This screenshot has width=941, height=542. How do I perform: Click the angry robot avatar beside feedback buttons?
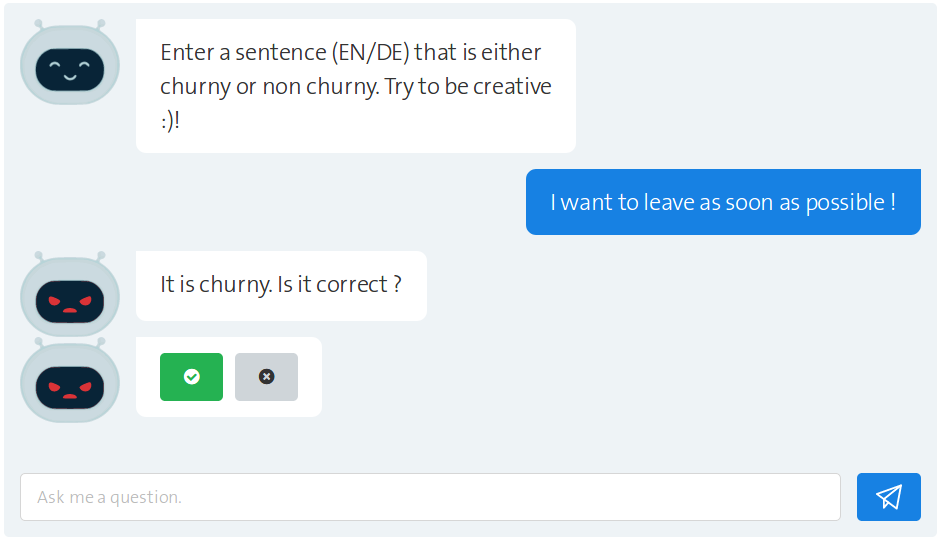click(x=70, y=380)
